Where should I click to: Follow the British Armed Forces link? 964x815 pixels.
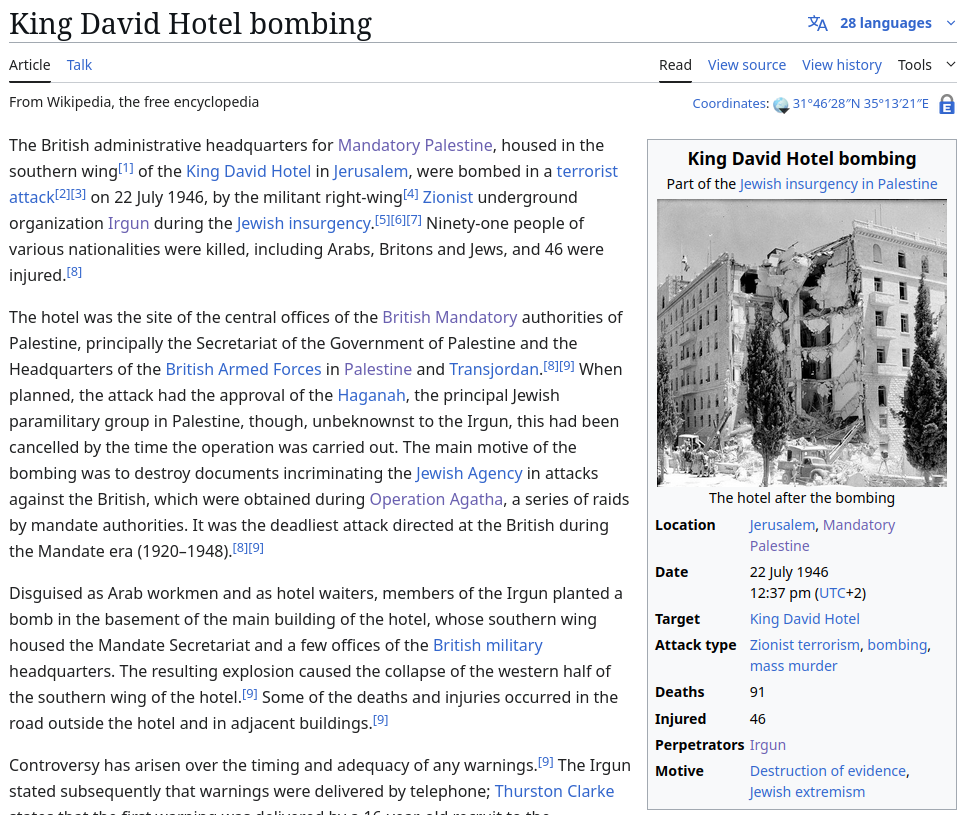(x=243, y=369)
